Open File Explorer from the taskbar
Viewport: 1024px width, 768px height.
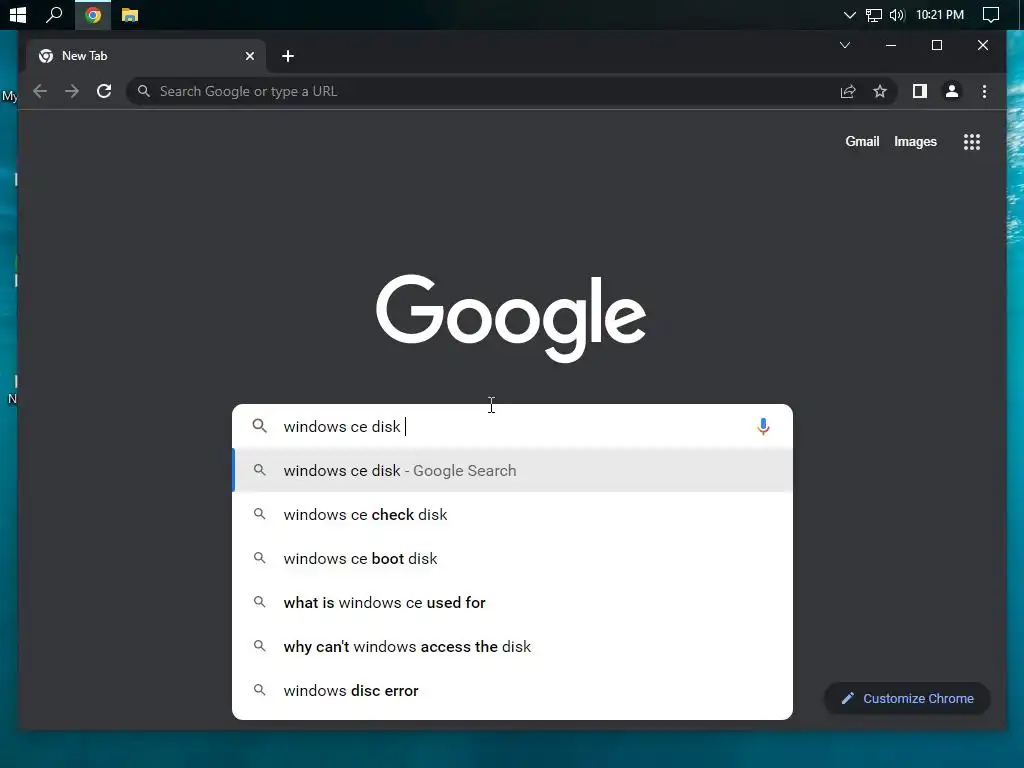pos(129,14)
